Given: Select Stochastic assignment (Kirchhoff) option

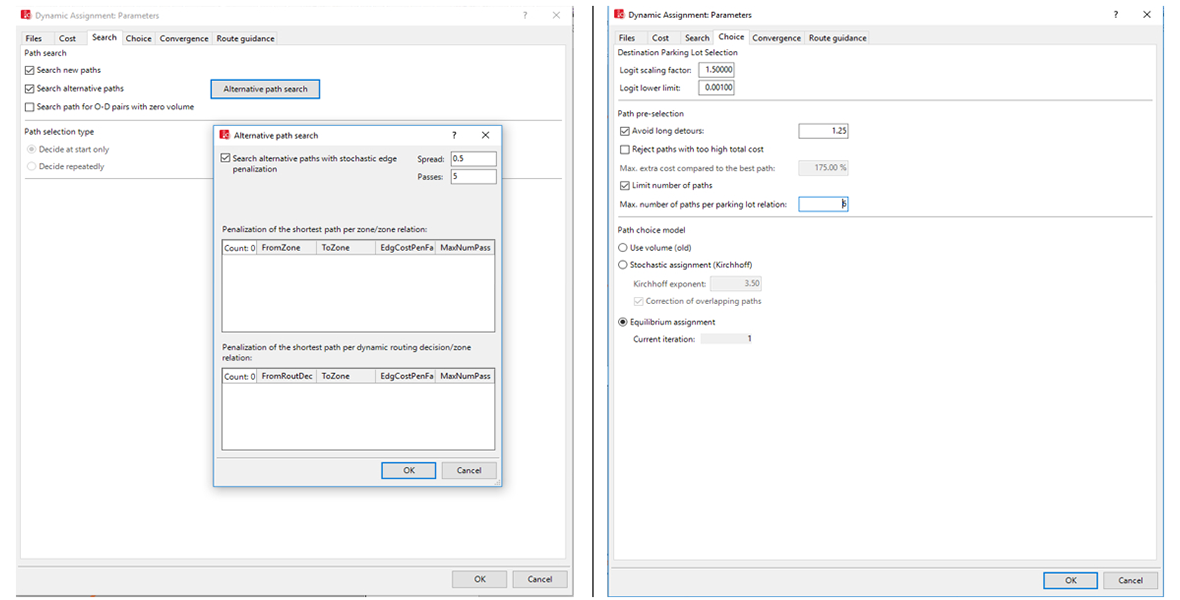Looking at the screenshot, I should (x=622, y=265).
